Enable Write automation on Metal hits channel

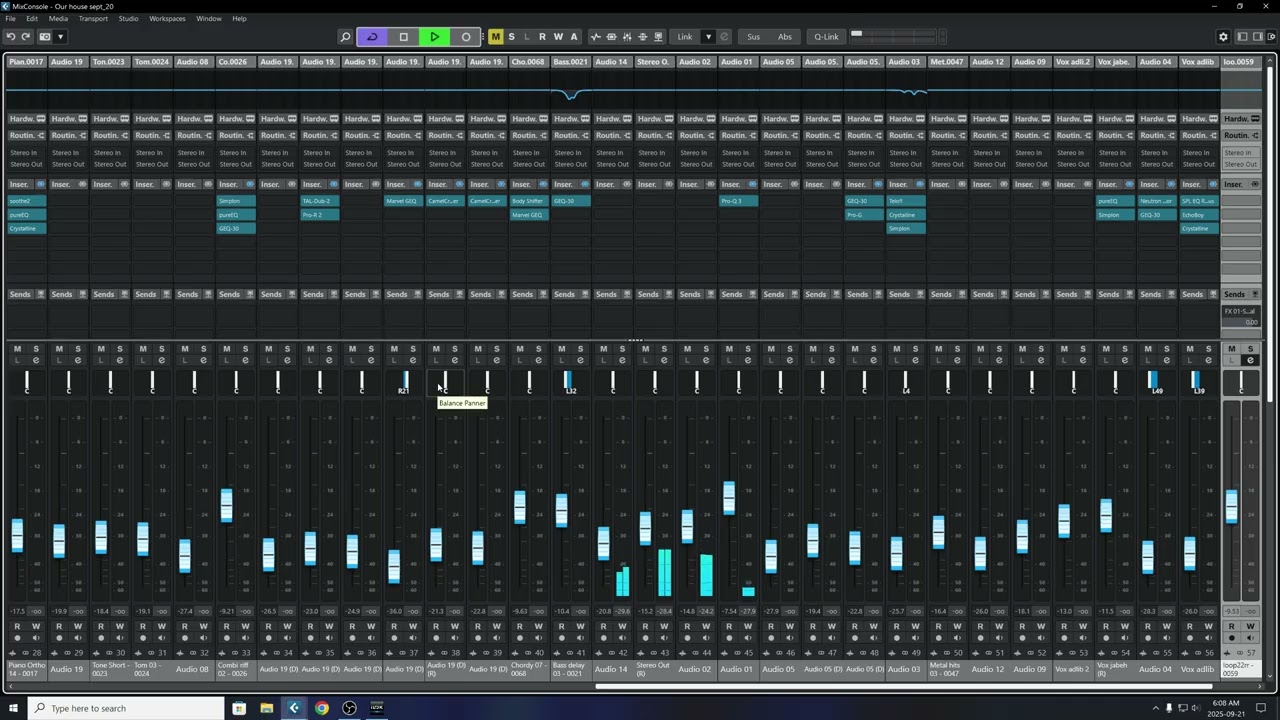coord(957,626)
